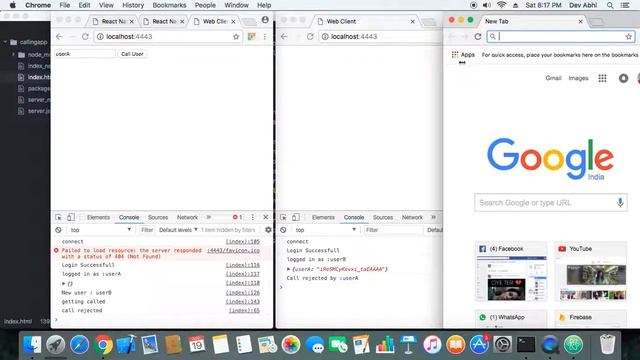Open the Sources panel in left DevTools
This screenshot has width=640, height=360.
coord(158,218)
